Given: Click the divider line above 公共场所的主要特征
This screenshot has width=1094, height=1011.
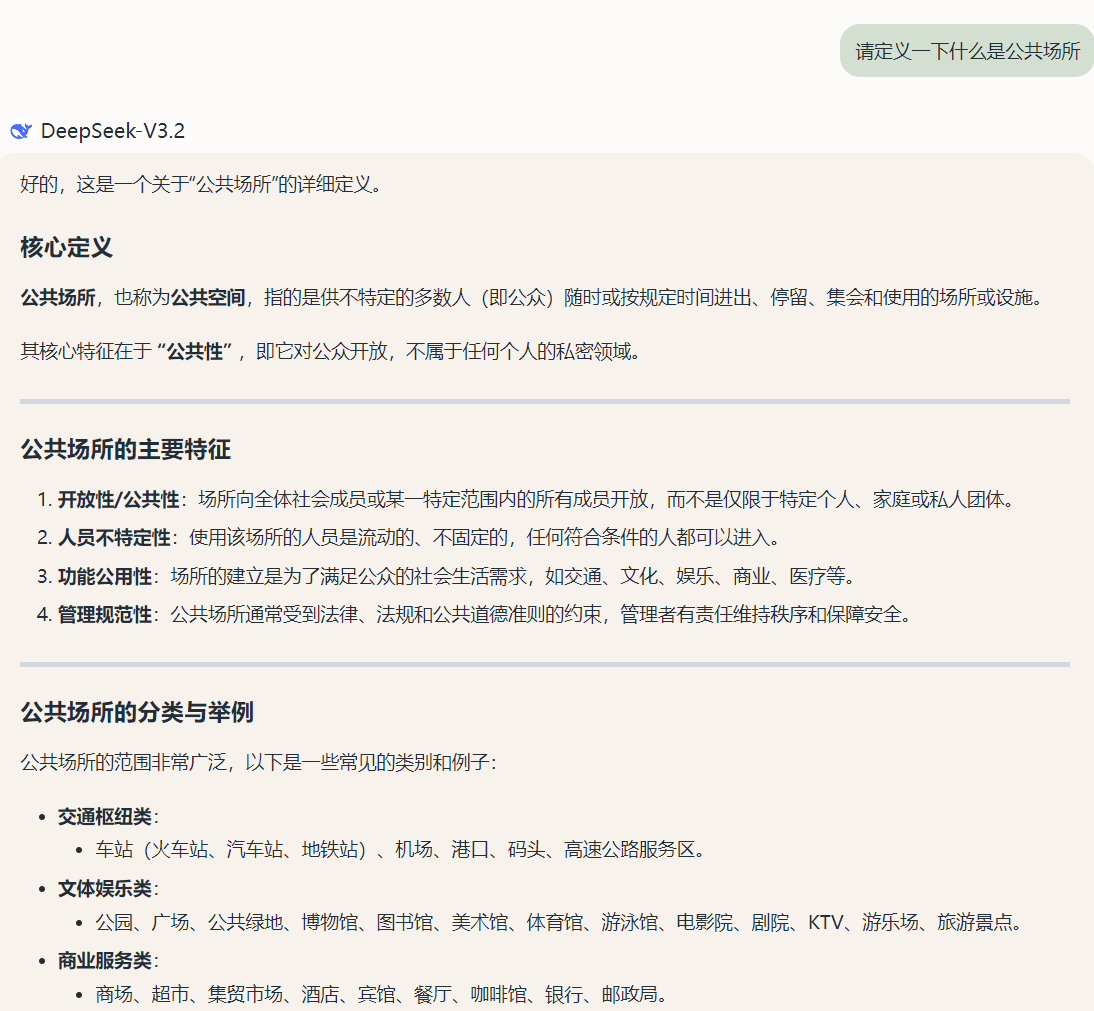Looking at the screenshot, I should click(545, 401).
